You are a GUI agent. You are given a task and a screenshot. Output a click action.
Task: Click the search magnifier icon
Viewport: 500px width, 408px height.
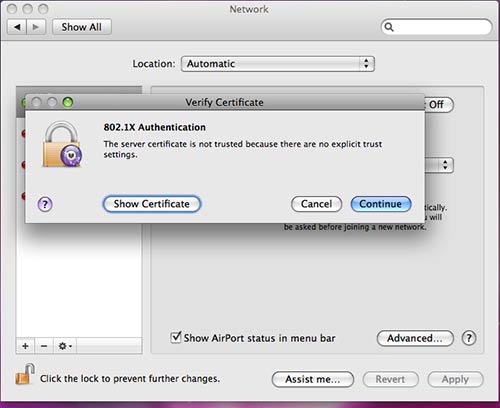click(389, 27)
